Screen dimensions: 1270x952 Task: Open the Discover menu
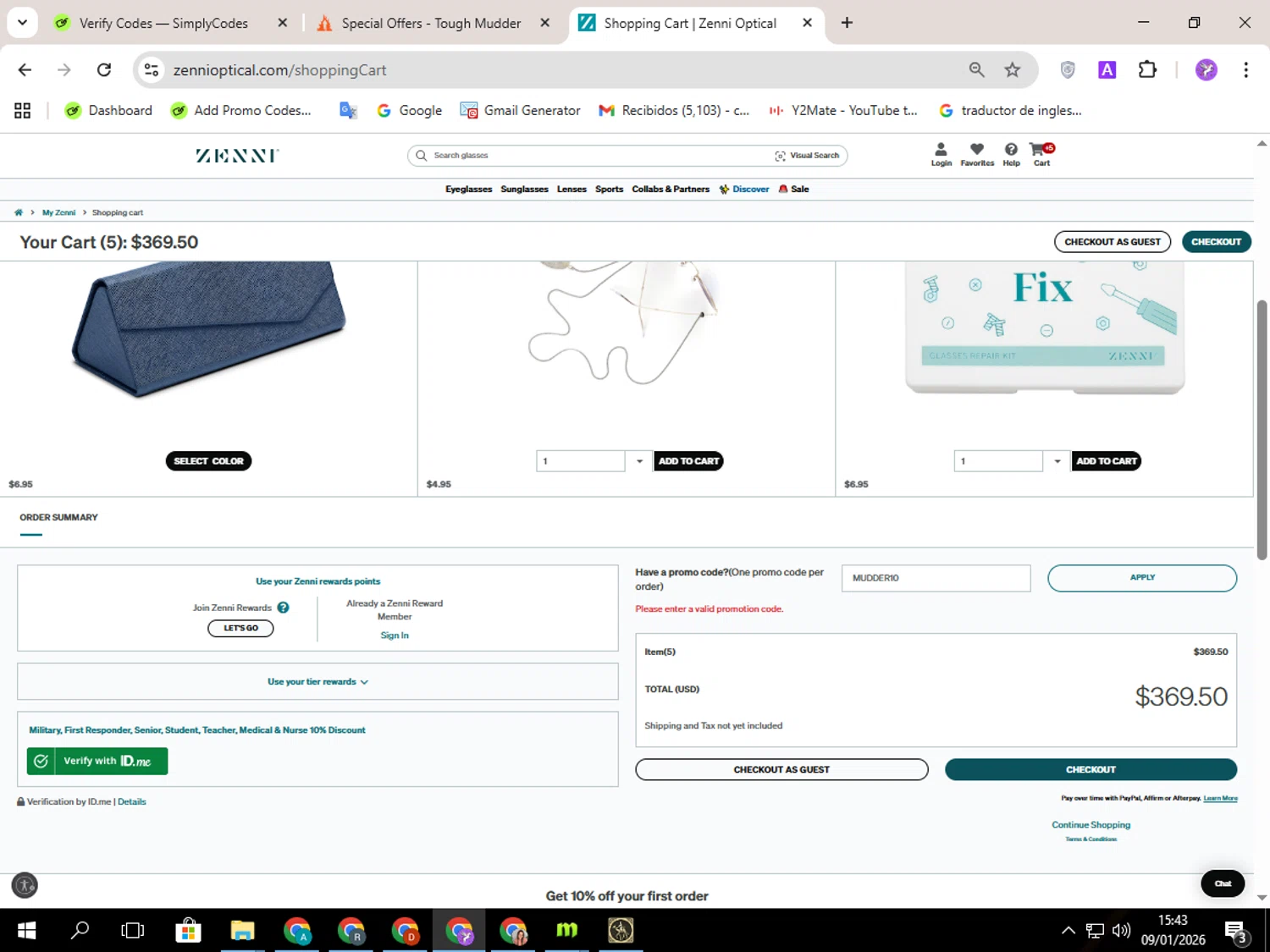(744, 190)
